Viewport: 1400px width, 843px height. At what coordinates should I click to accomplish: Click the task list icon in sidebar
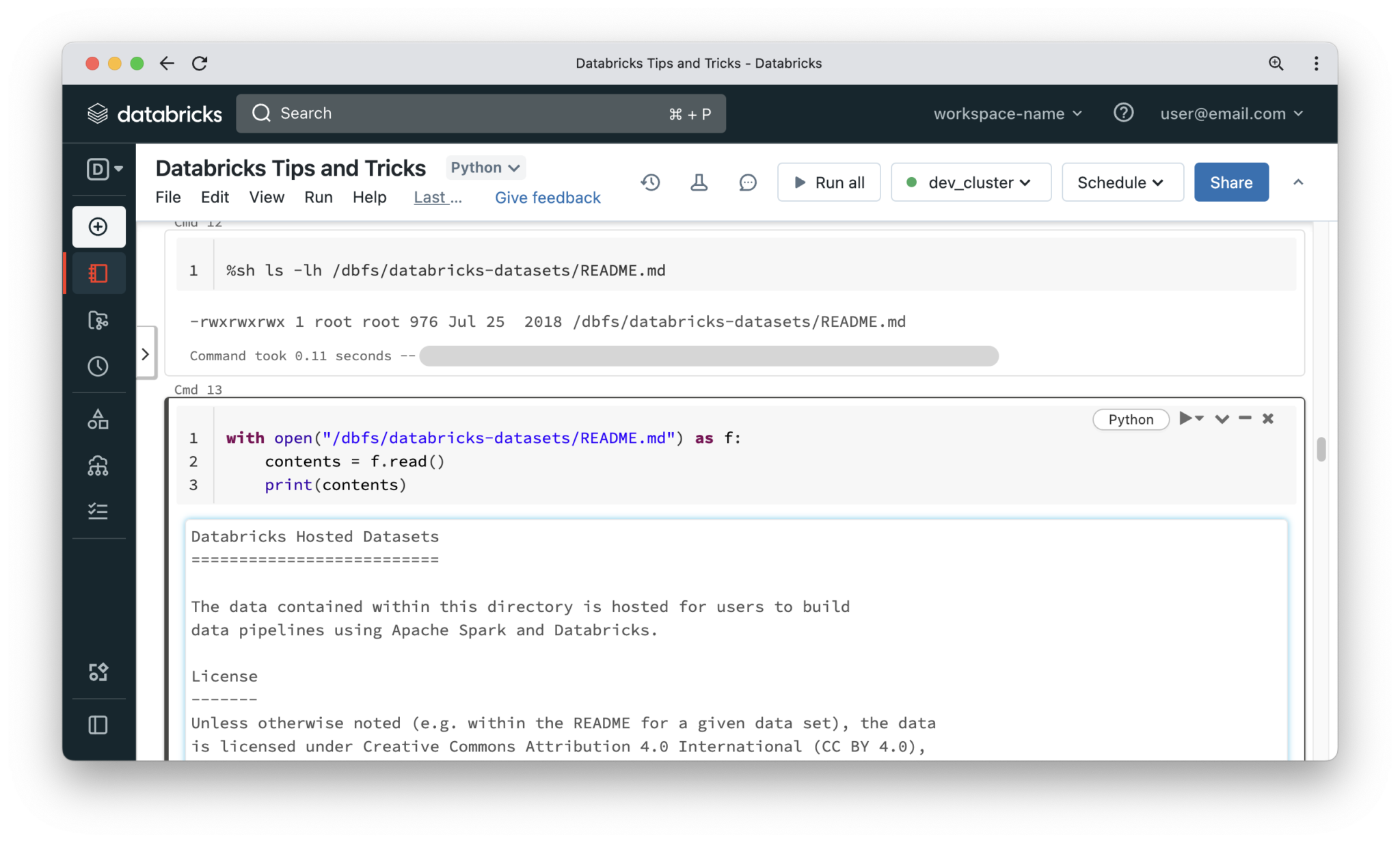[99, 511]
